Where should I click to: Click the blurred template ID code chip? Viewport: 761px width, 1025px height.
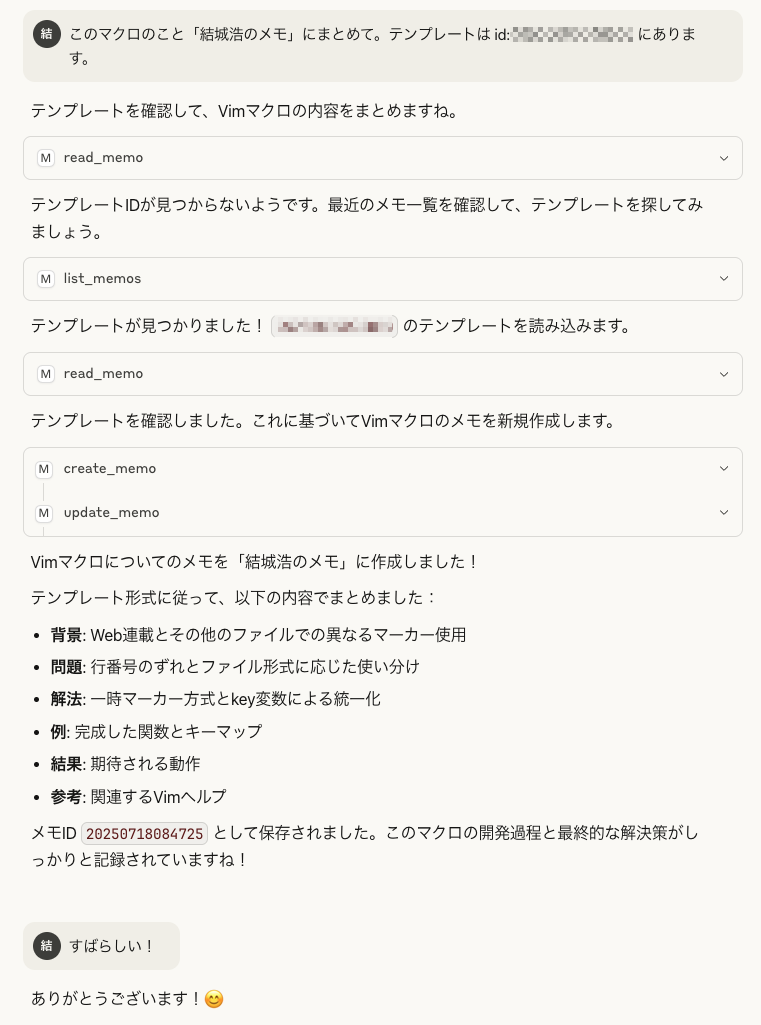(334, 326)
